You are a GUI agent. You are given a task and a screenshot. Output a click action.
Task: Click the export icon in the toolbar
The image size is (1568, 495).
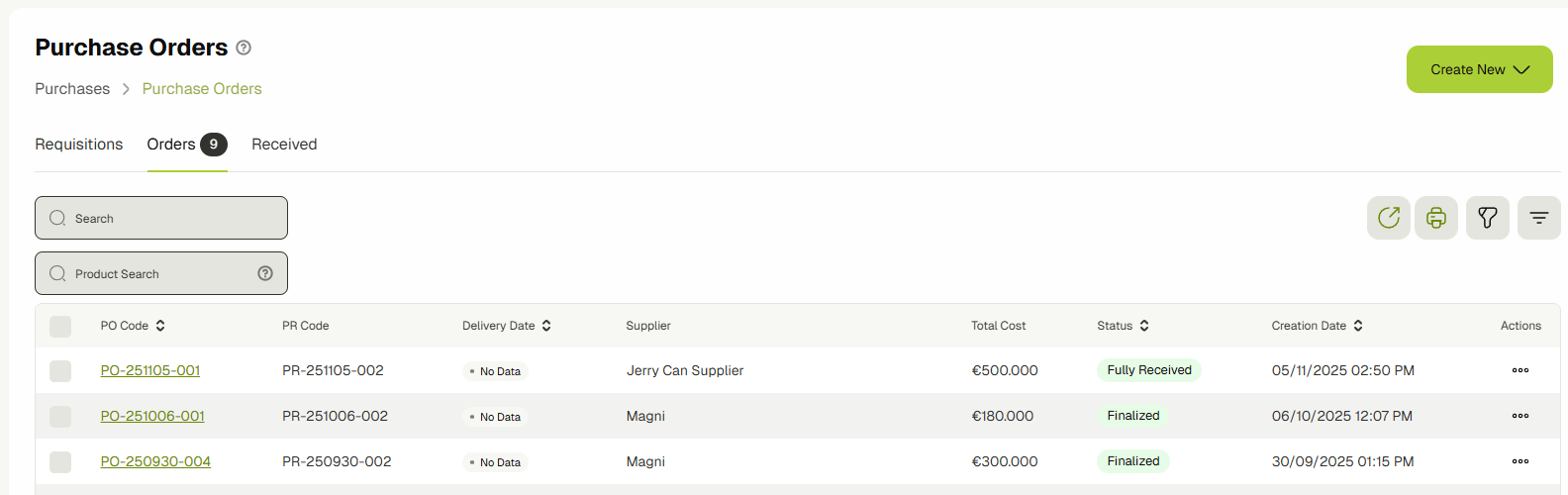[1388, 218]
